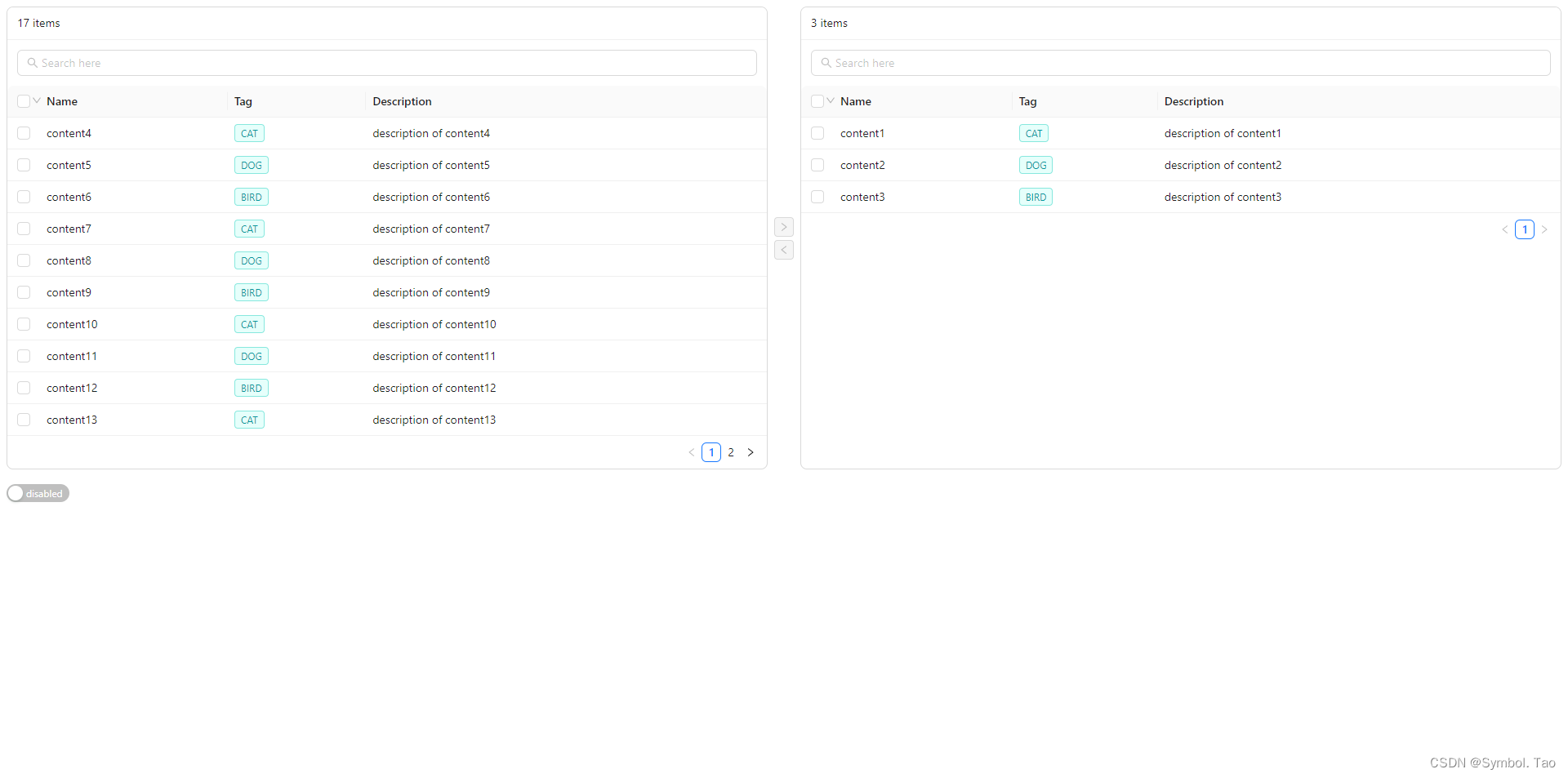The width and height of the screenshot is (1568, 778).
Task: Click the '3 items' count label
Action: (x=829, y=23)
